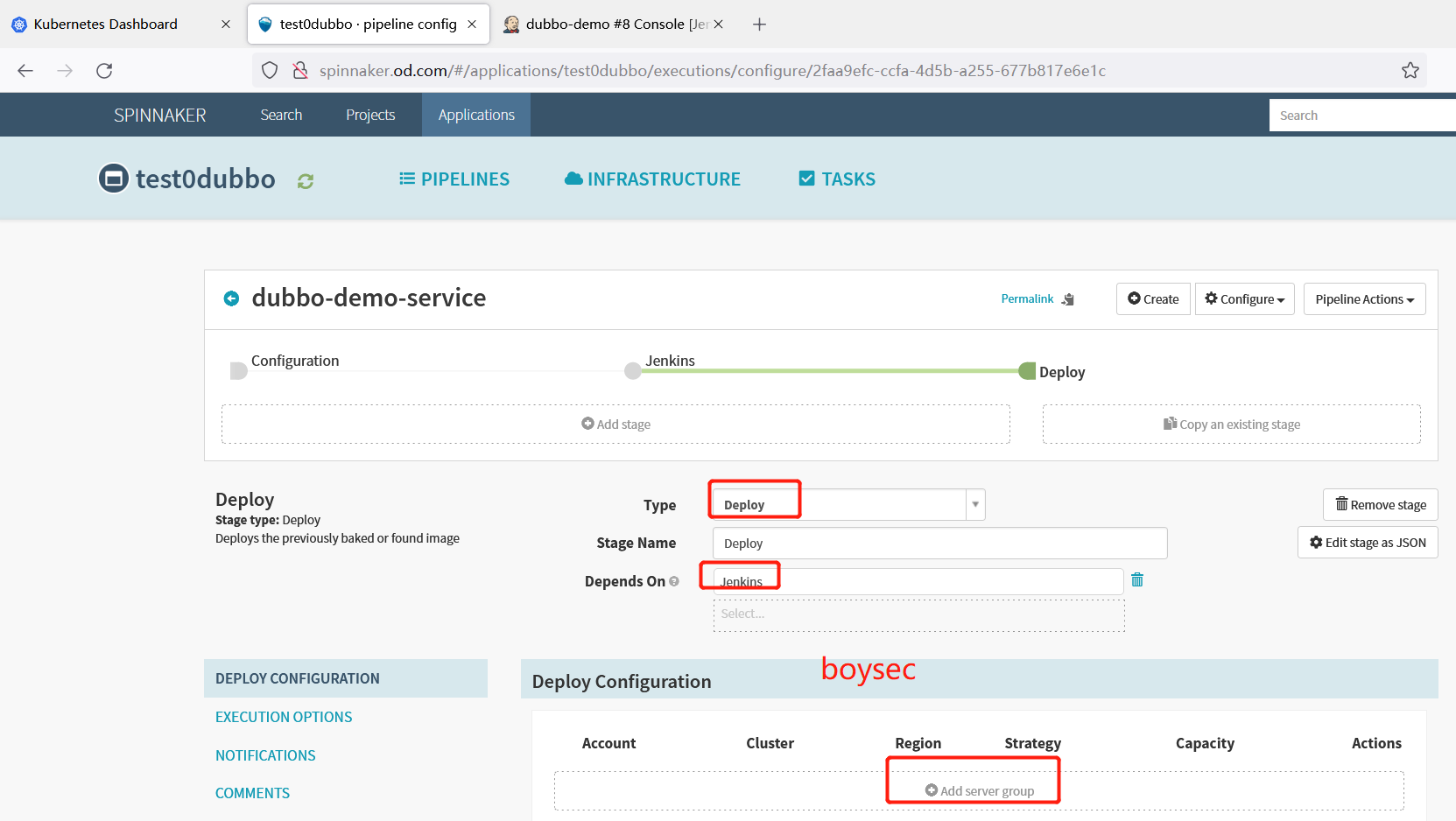Click Copy an existing stage
This screenshot has width=1456, height=821.
coord(1231,425)
